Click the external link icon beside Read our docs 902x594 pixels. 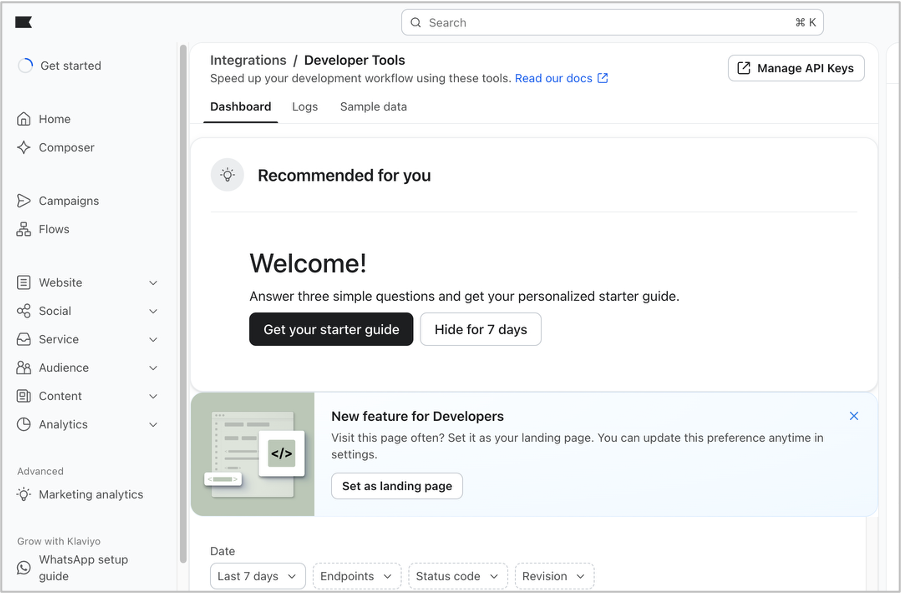point(603,78)
